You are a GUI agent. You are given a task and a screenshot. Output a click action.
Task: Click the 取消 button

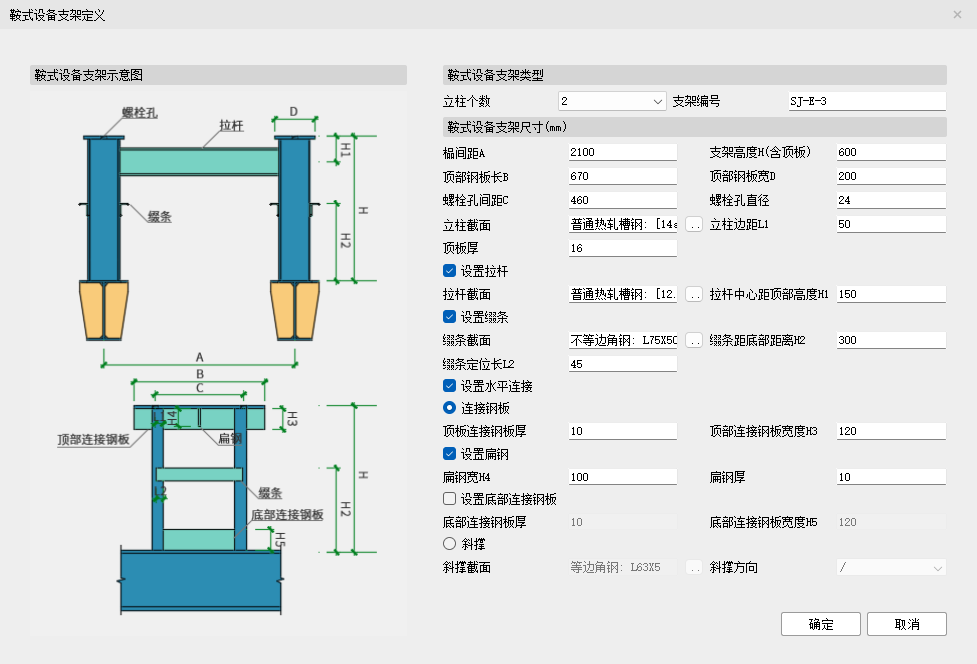(906, 624)
